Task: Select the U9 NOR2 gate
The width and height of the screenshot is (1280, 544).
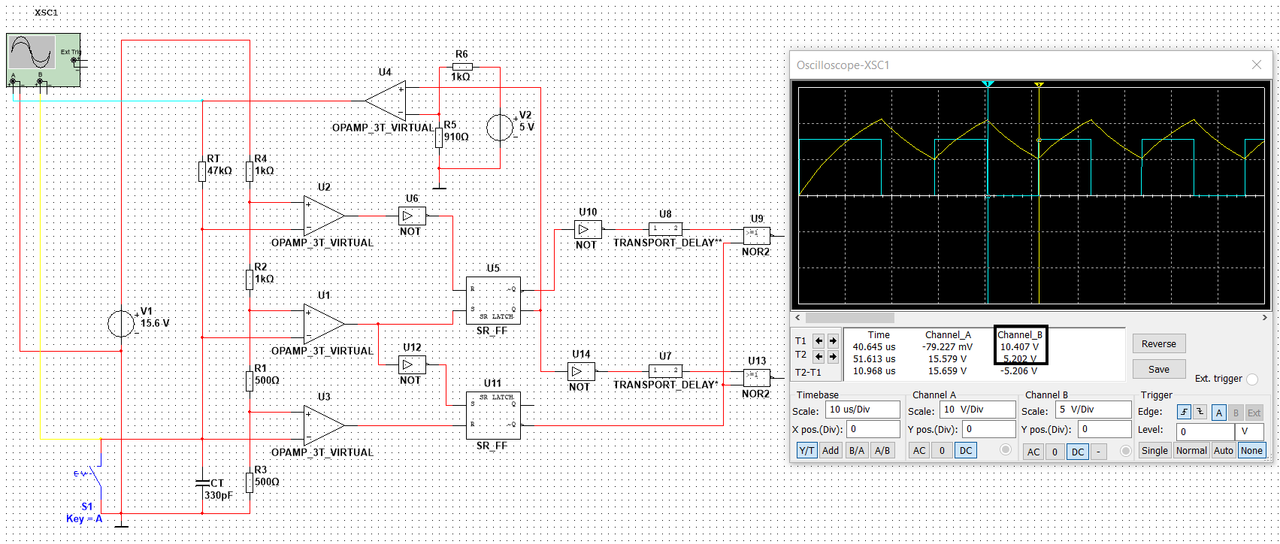Action: [x=757, y=236]
